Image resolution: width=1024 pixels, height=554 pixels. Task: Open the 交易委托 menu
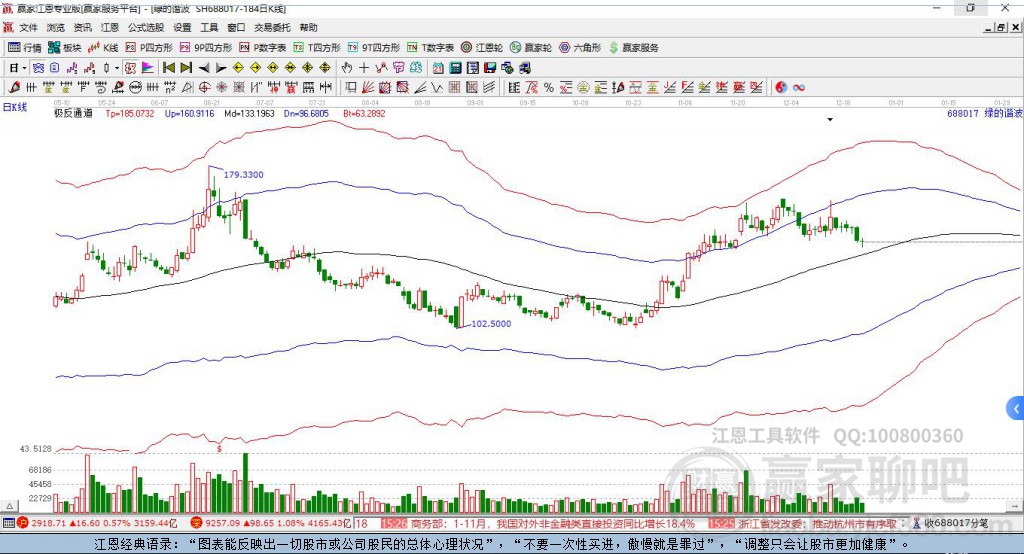pyautogui.click(x=272, y=27)
